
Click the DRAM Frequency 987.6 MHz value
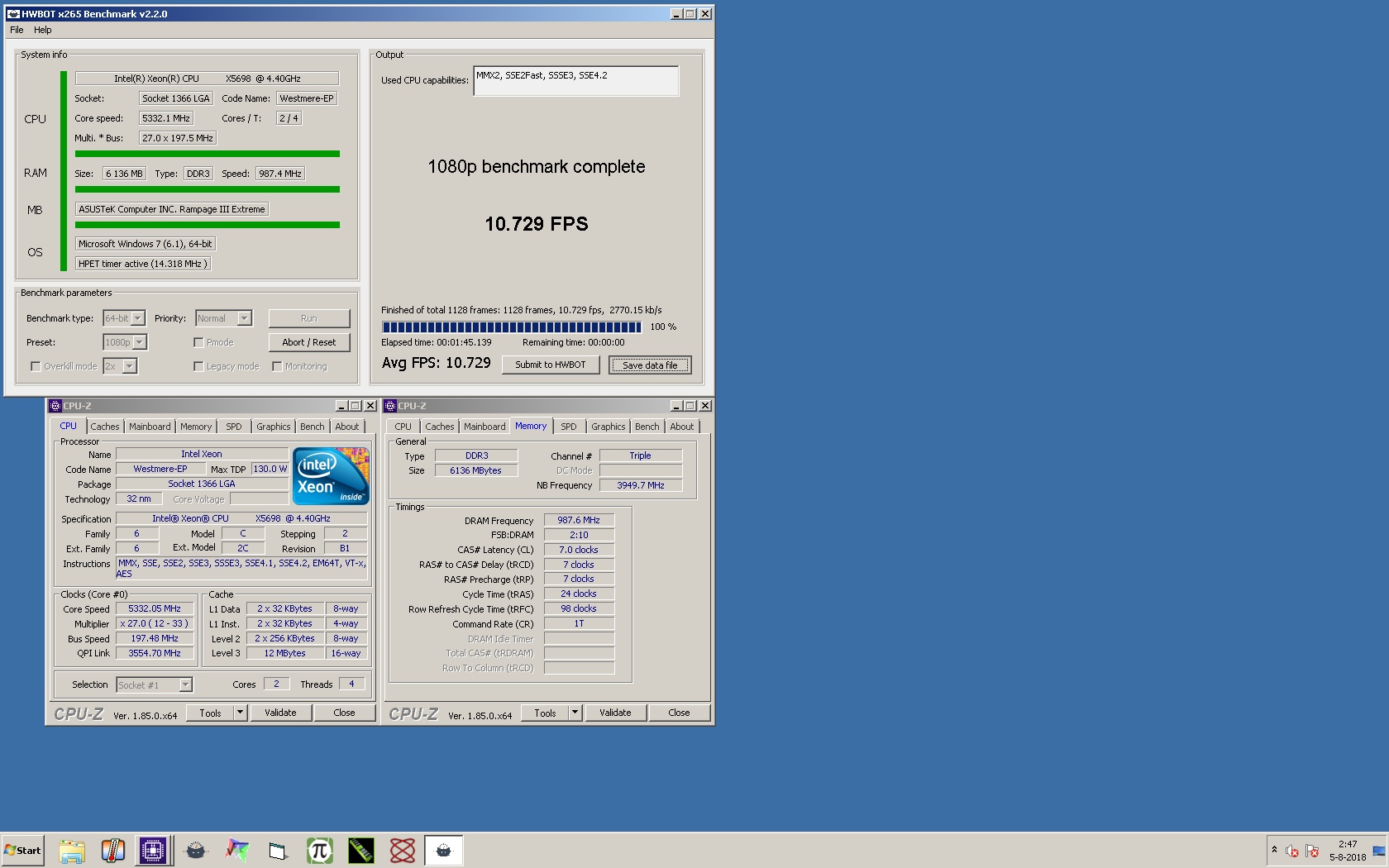point(579,520)
